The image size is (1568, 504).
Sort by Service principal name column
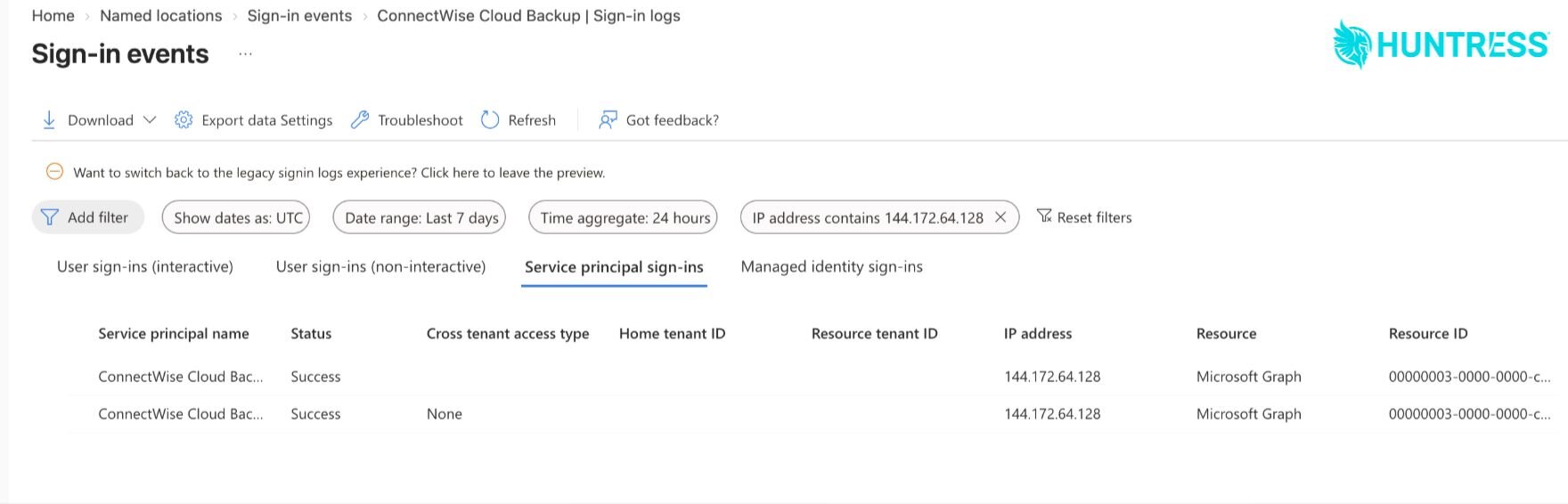174,333
